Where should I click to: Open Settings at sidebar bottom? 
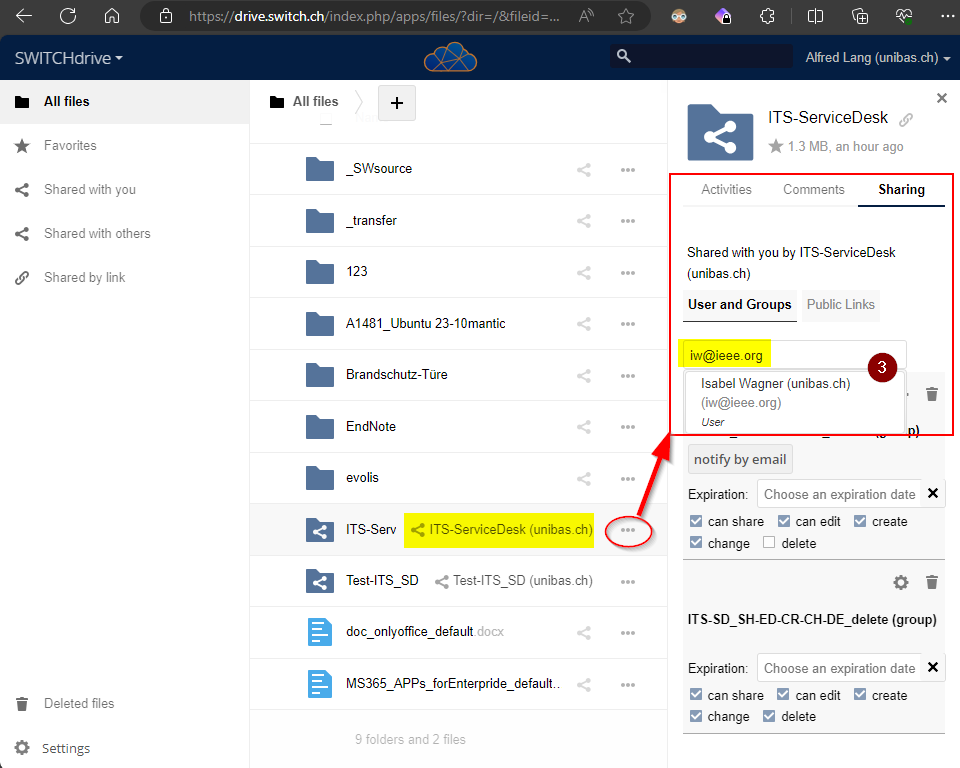tap(124, 748)
